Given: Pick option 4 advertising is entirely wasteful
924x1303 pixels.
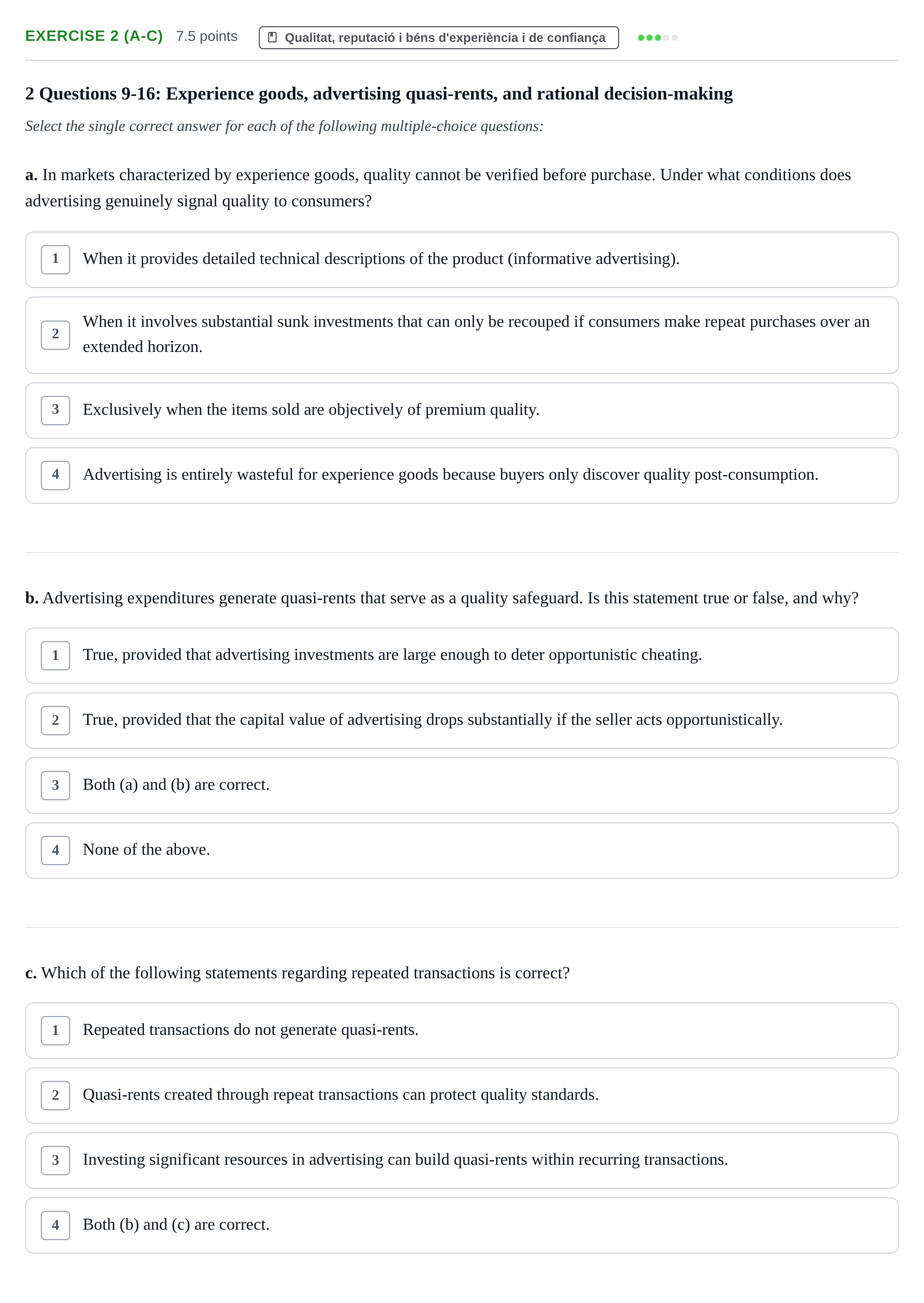Looking at the screenshot, I should [461, 475].
